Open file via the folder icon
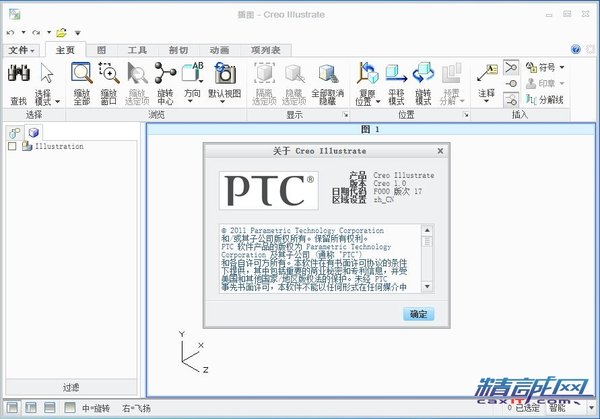 [61, 33]
